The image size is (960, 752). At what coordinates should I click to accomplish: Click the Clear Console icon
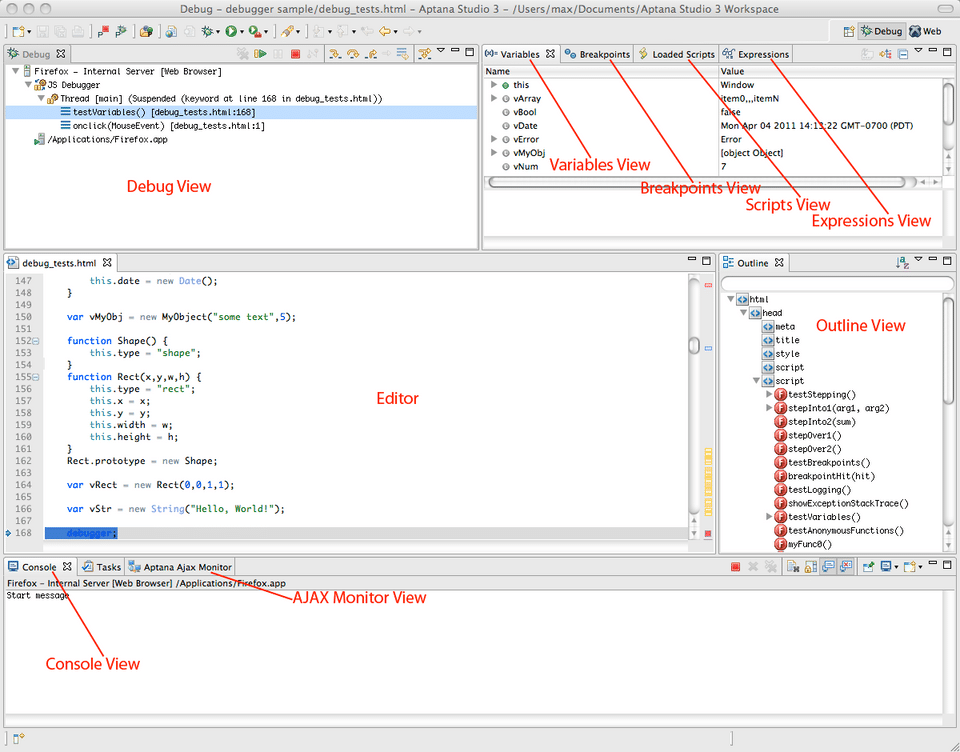pyautogui.click(x=792, y=567)
